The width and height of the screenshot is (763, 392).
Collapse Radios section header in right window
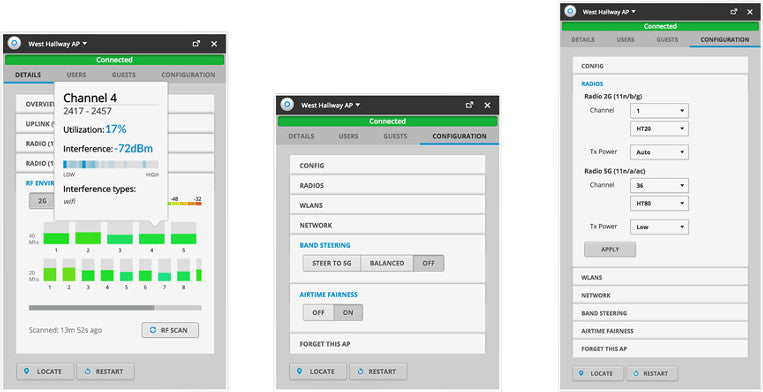click(592, 84)
